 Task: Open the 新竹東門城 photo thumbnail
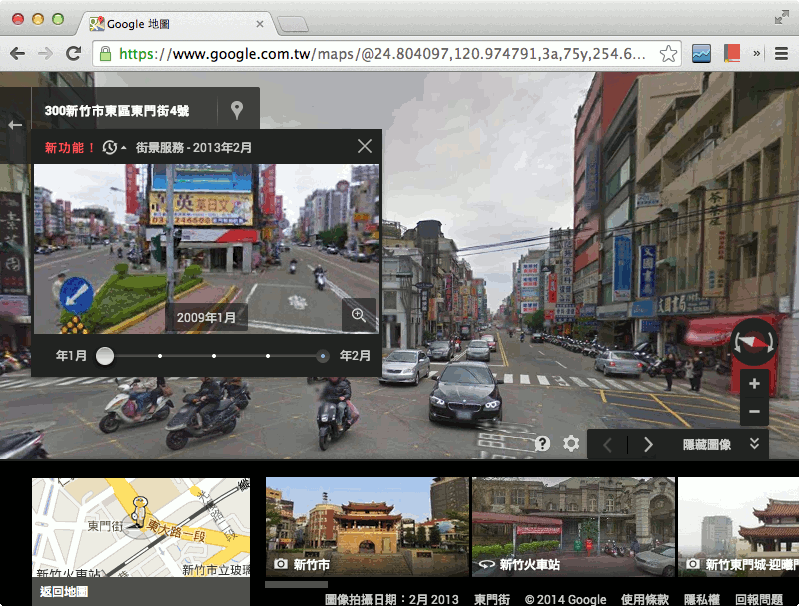[x=738, y=526]
